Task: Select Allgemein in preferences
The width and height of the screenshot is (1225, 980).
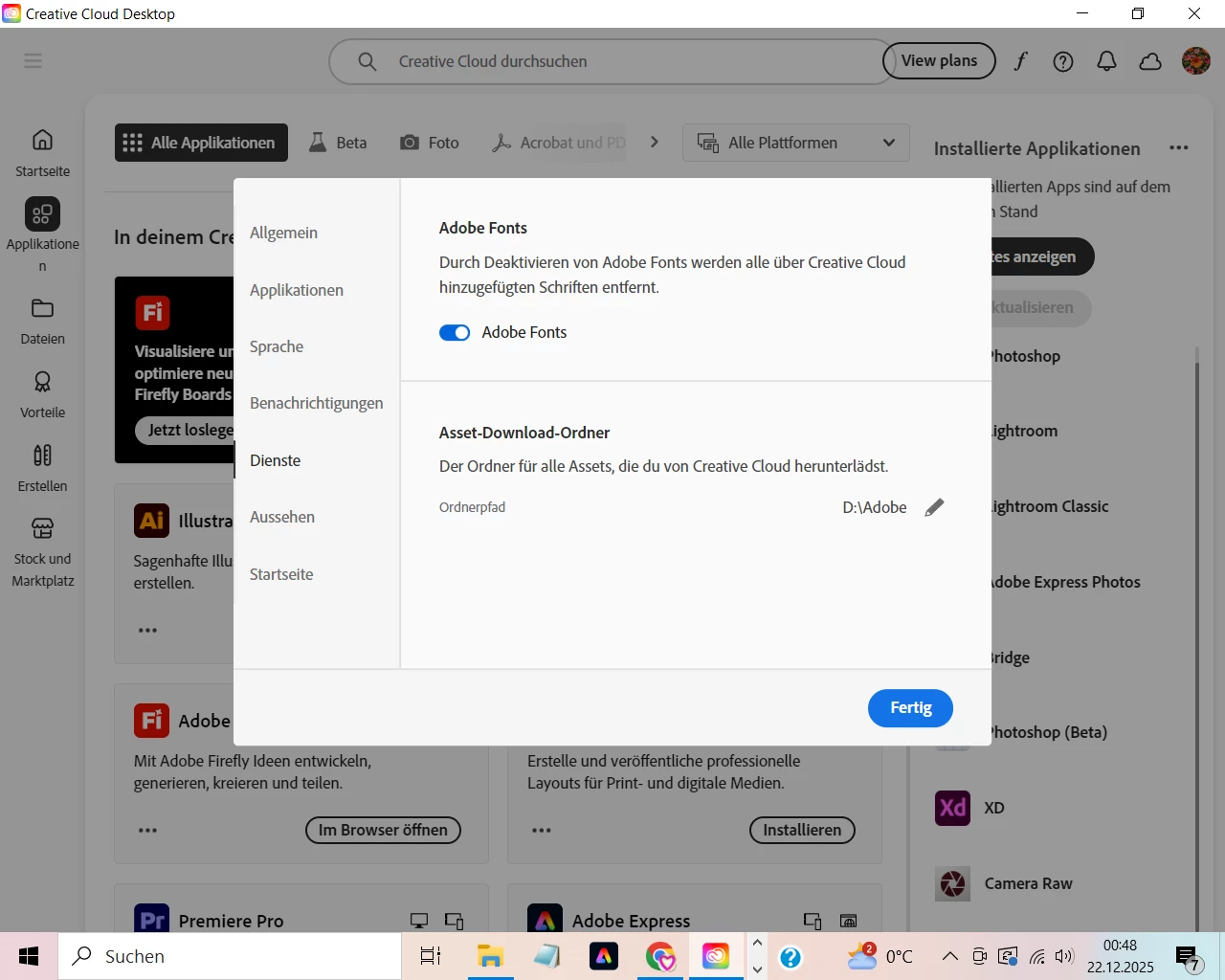Action: point(283,234)
